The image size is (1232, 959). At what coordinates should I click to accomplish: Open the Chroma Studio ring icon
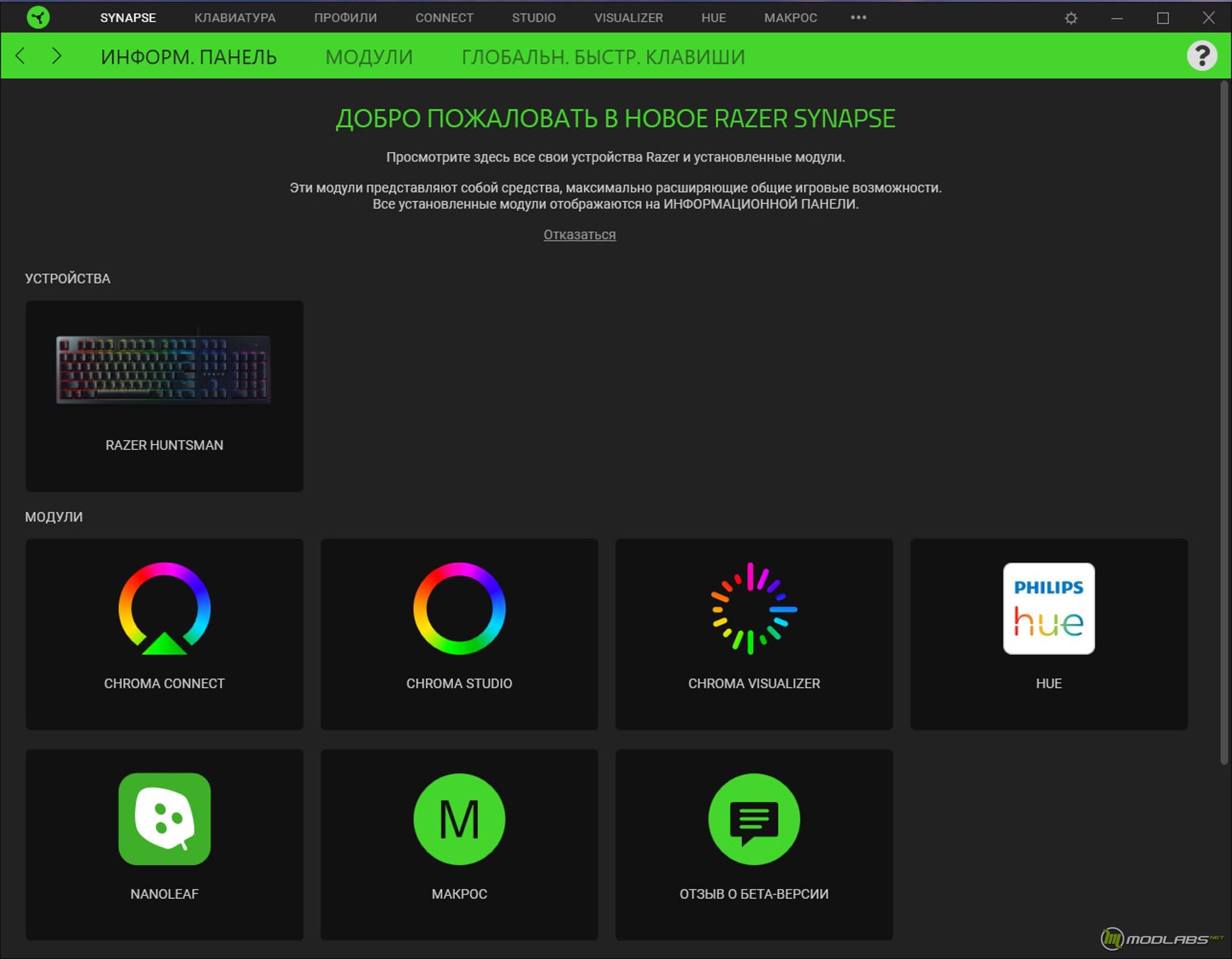coord(459,608)
